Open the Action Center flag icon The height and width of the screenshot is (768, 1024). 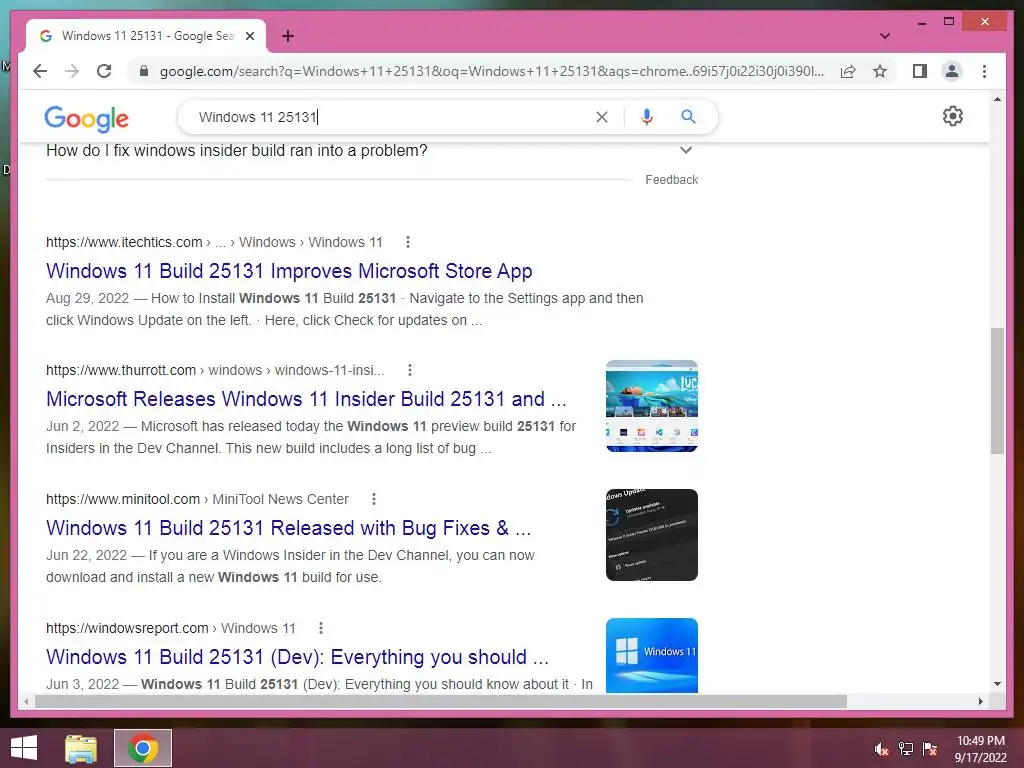pyautogui.click(x=930, y=749)
